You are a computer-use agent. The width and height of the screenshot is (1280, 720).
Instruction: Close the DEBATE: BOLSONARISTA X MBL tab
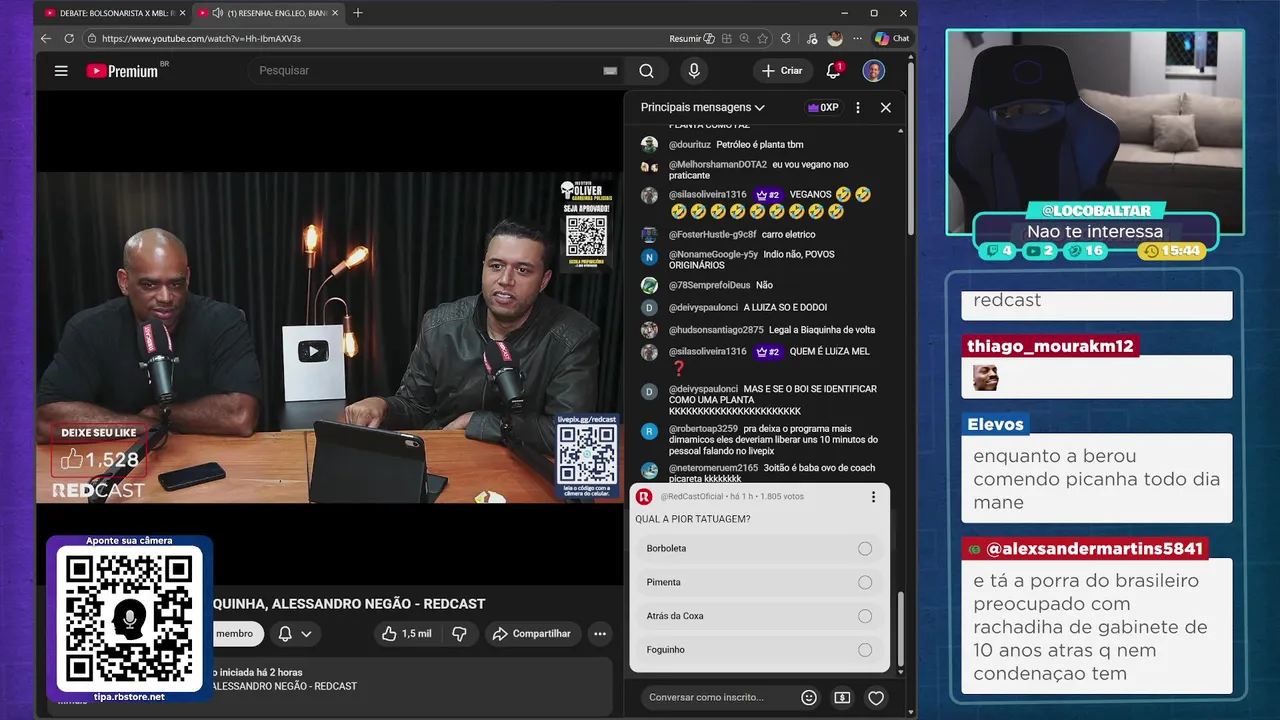coord(181,13)
